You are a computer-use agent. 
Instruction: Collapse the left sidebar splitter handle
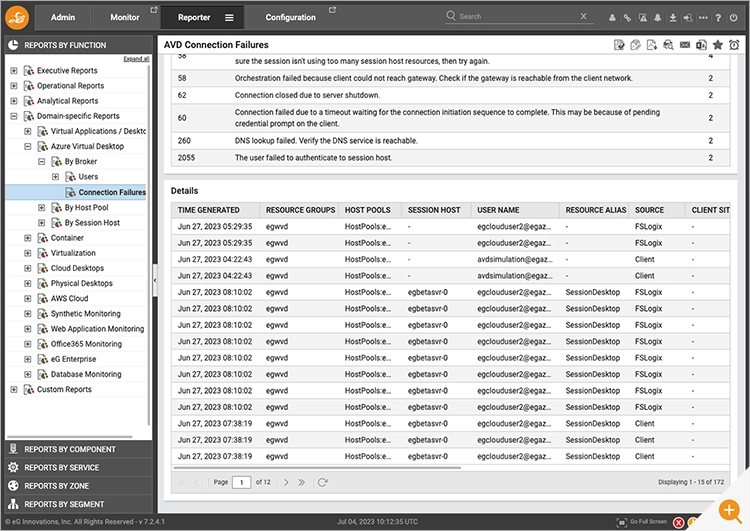coord(155,280)
